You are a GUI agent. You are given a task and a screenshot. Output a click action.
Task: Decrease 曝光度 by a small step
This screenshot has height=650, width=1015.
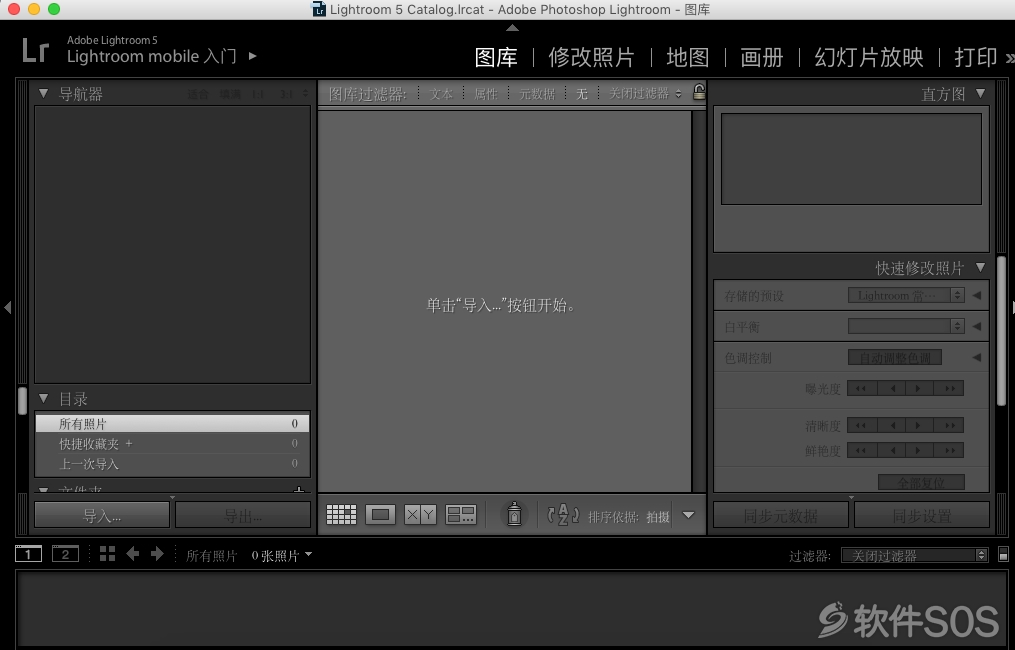[891, 388]
